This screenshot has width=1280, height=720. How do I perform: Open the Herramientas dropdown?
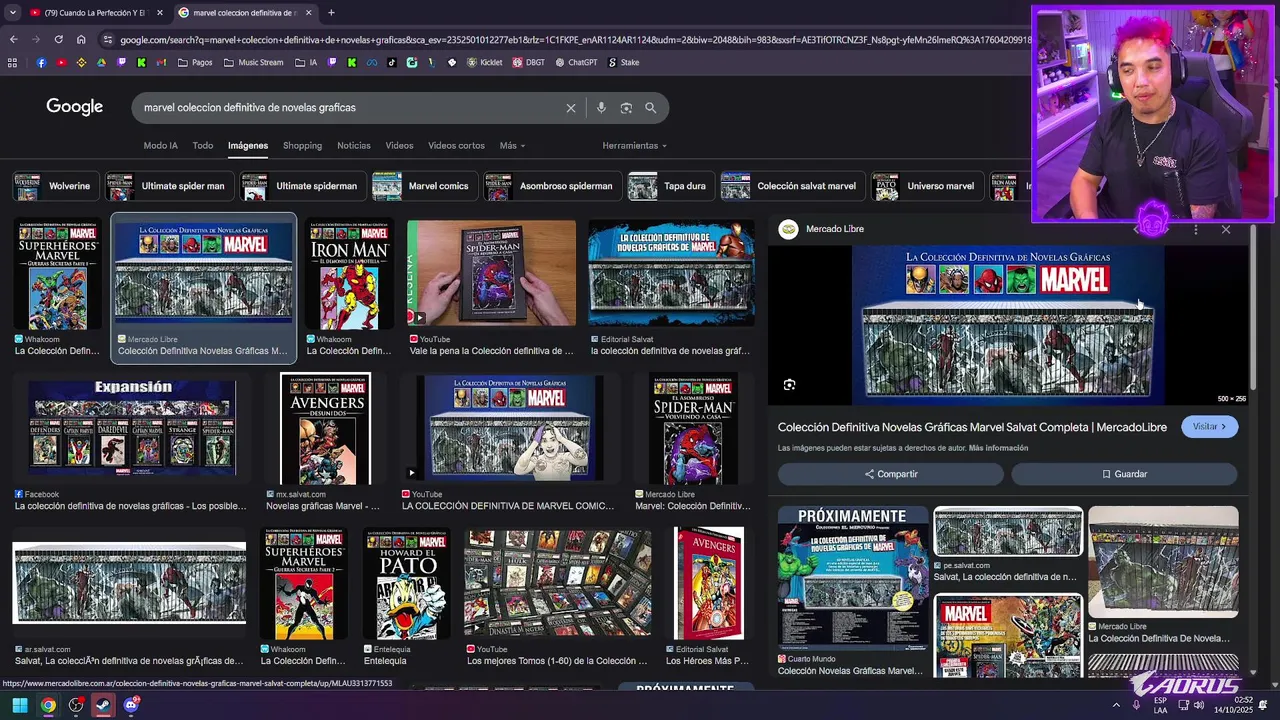pyautogui.click(x=634, y=146)
